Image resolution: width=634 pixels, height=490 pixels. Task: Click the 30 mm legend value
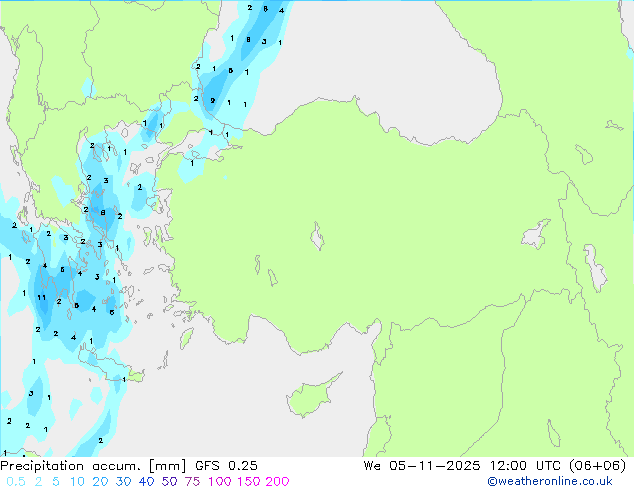click(123, 482)
